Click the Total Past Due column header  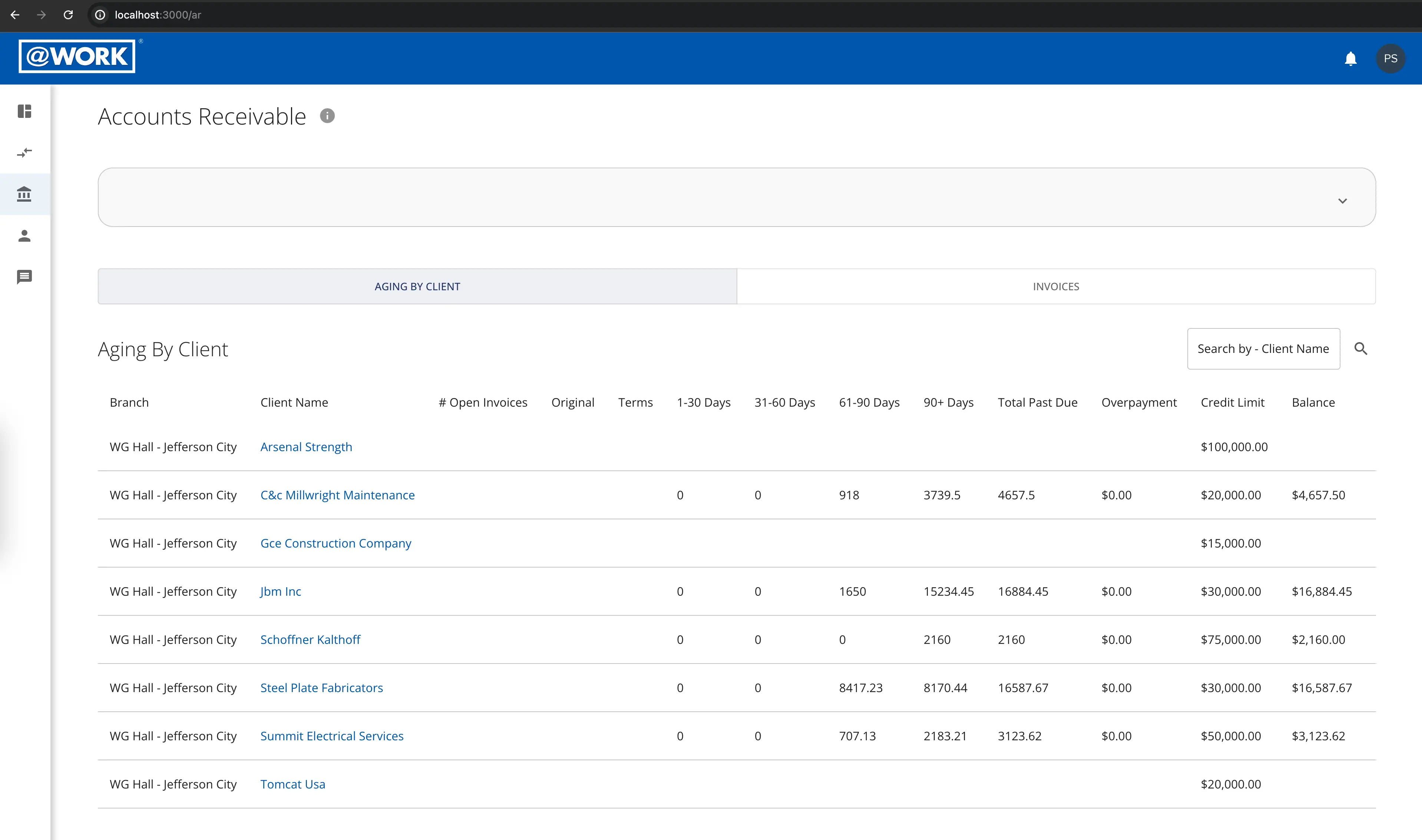coord(1037,403)
